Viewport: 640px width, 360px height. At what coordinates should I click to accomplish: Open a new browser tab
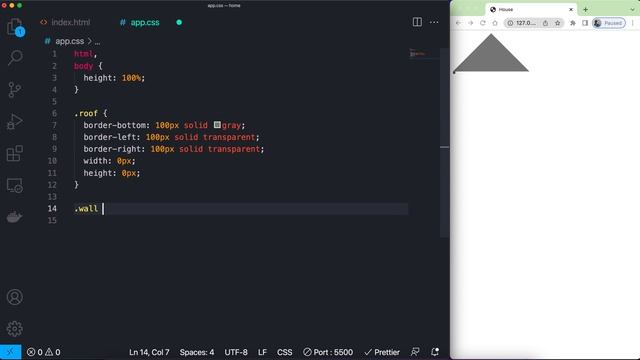tap(585, 9)
